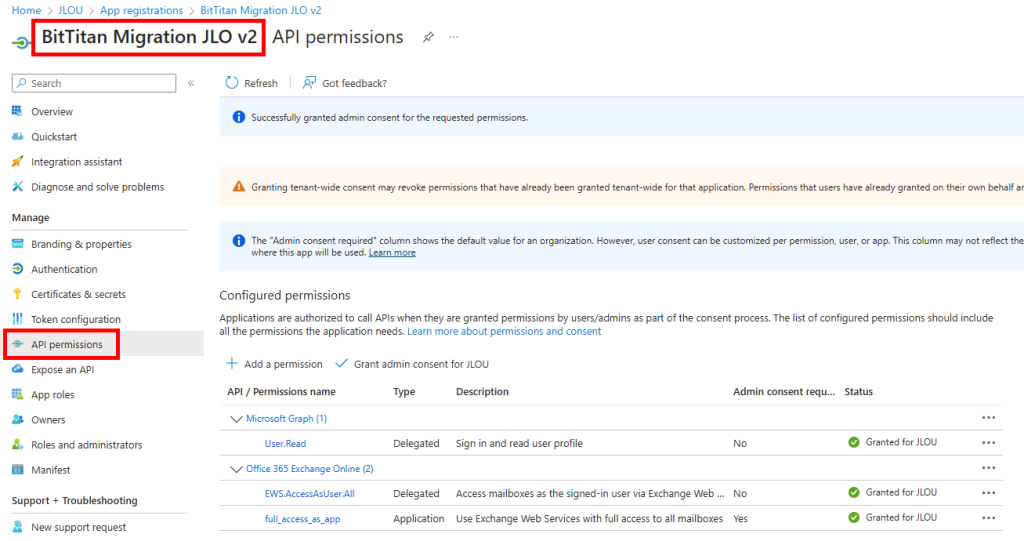Click Add a permission button
The height and width of the screenshot is (541, 1024).
pyautogui.click(x=274, y=364)
